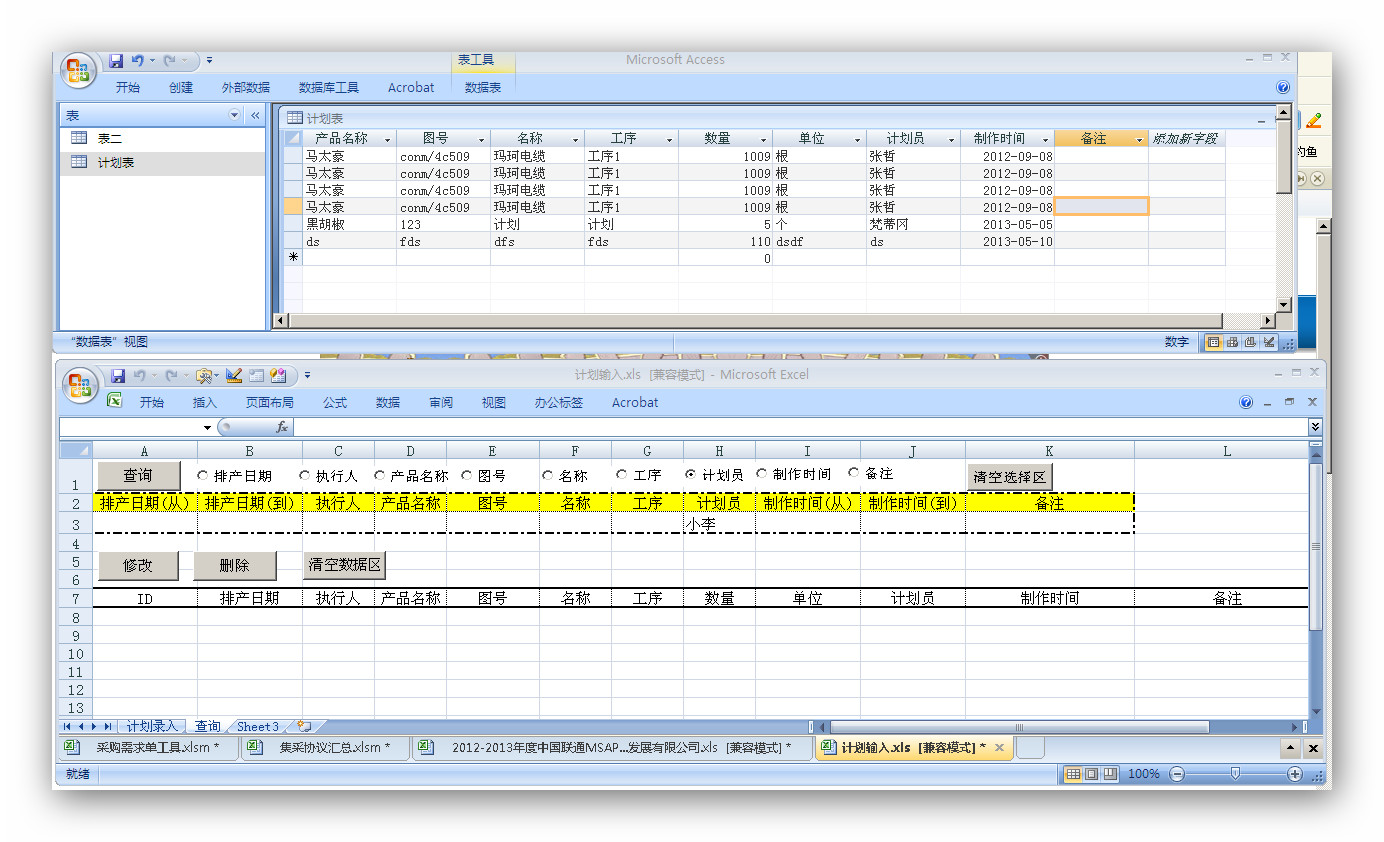
Task: Click the 清空数据区 button
Action: pos(344,565)
